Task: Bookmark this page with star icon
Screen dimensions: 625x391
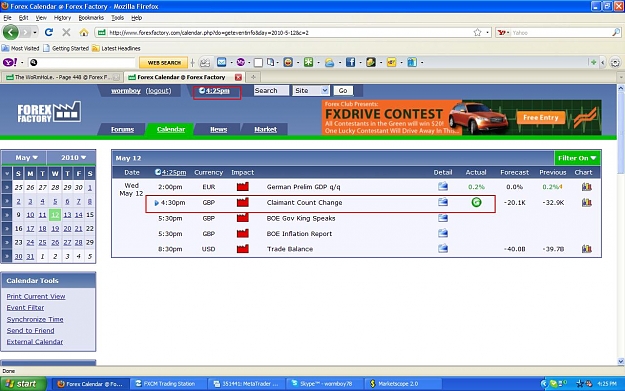Action: click(477, 32)
